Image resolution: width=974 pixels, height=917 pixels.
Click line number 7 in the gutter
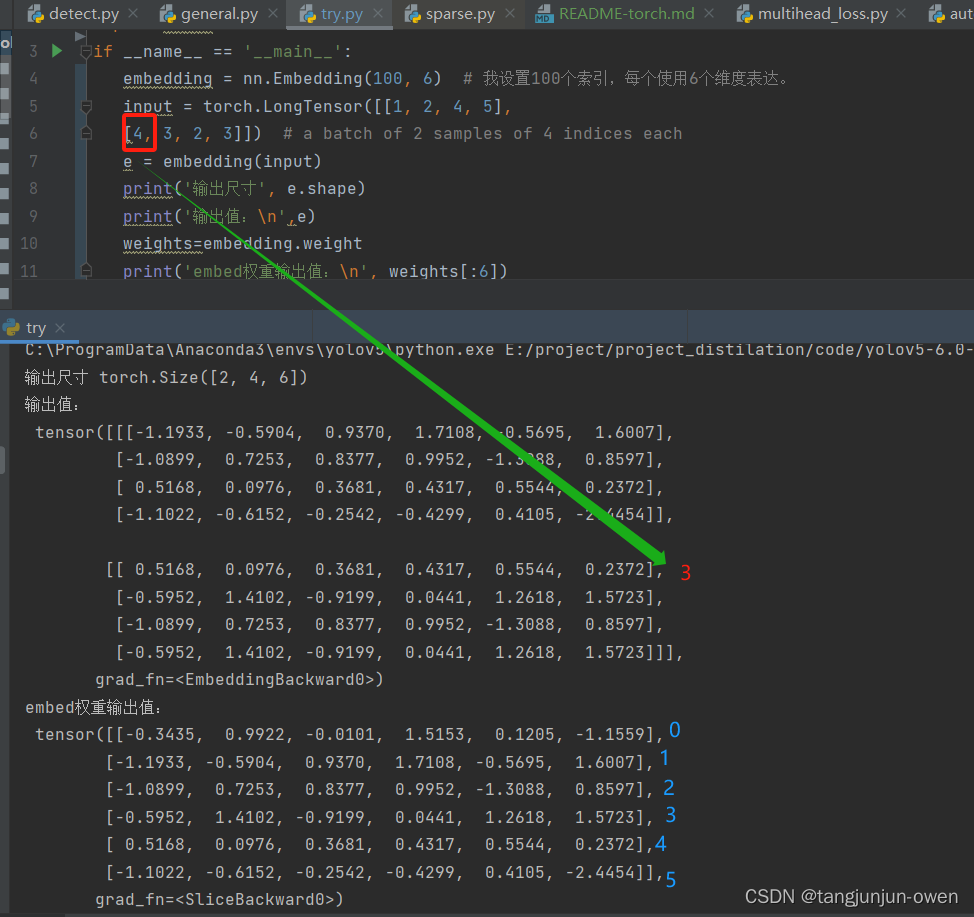pos(33,161)
